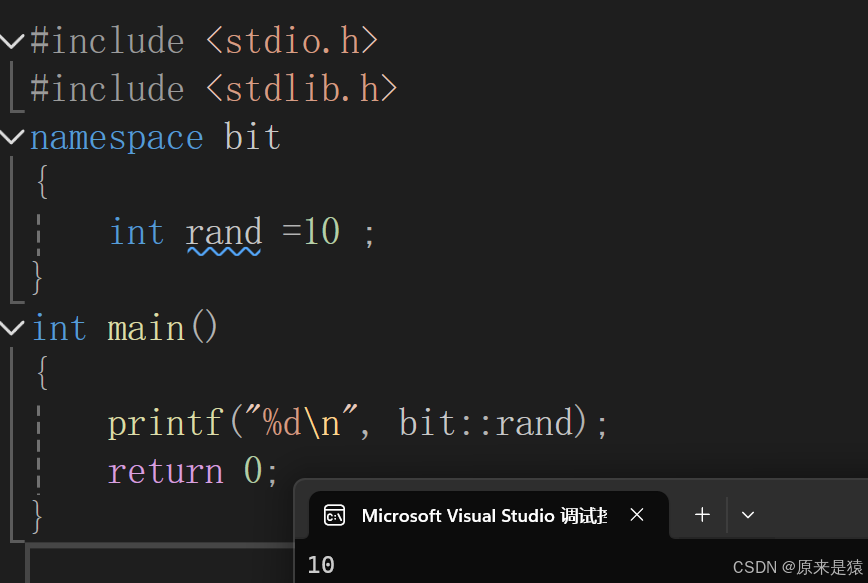Collapse the namespace bit fold arrow
This screenshot has height=583, width=868.
(x=12, y=137)
